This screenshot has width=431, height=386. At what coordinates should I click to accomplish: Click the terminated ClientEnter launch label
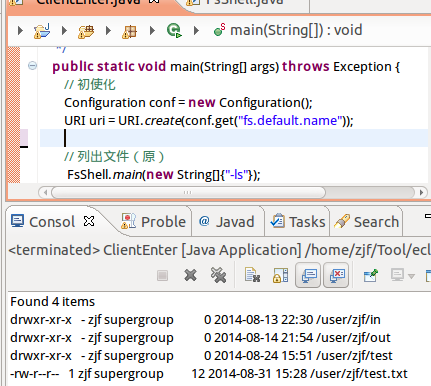219,250
